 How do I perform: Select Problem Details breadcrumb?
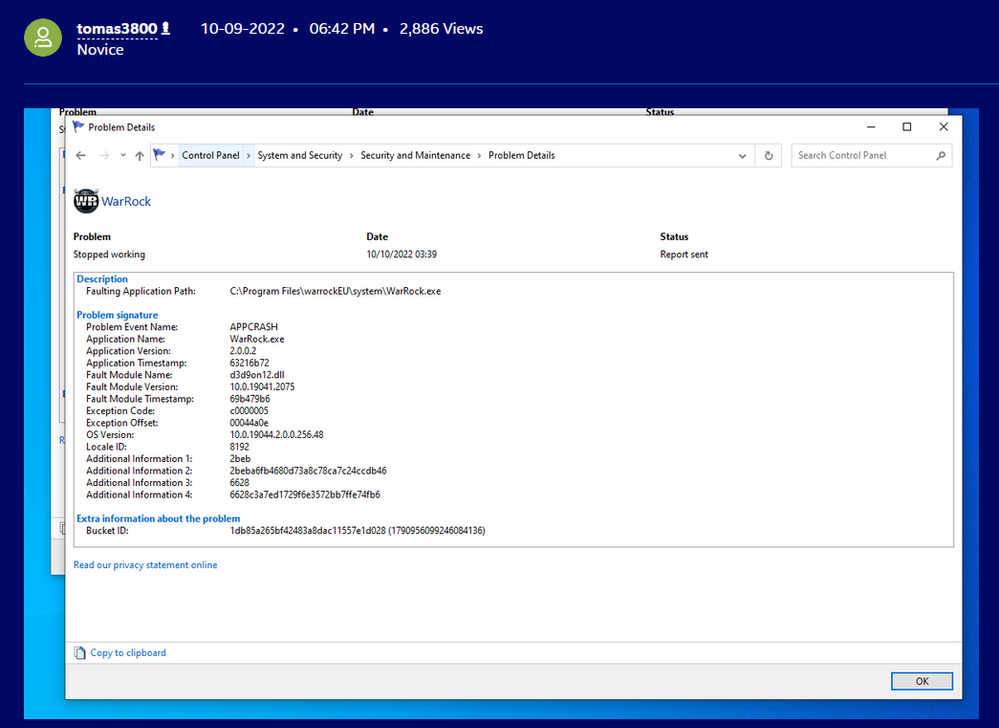522,155
